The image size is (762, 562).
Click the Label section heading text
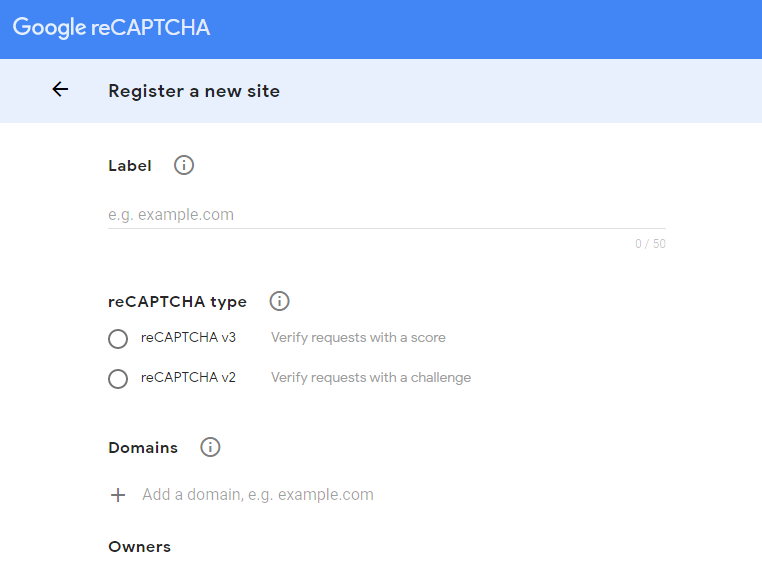click(x=130, y=166)
